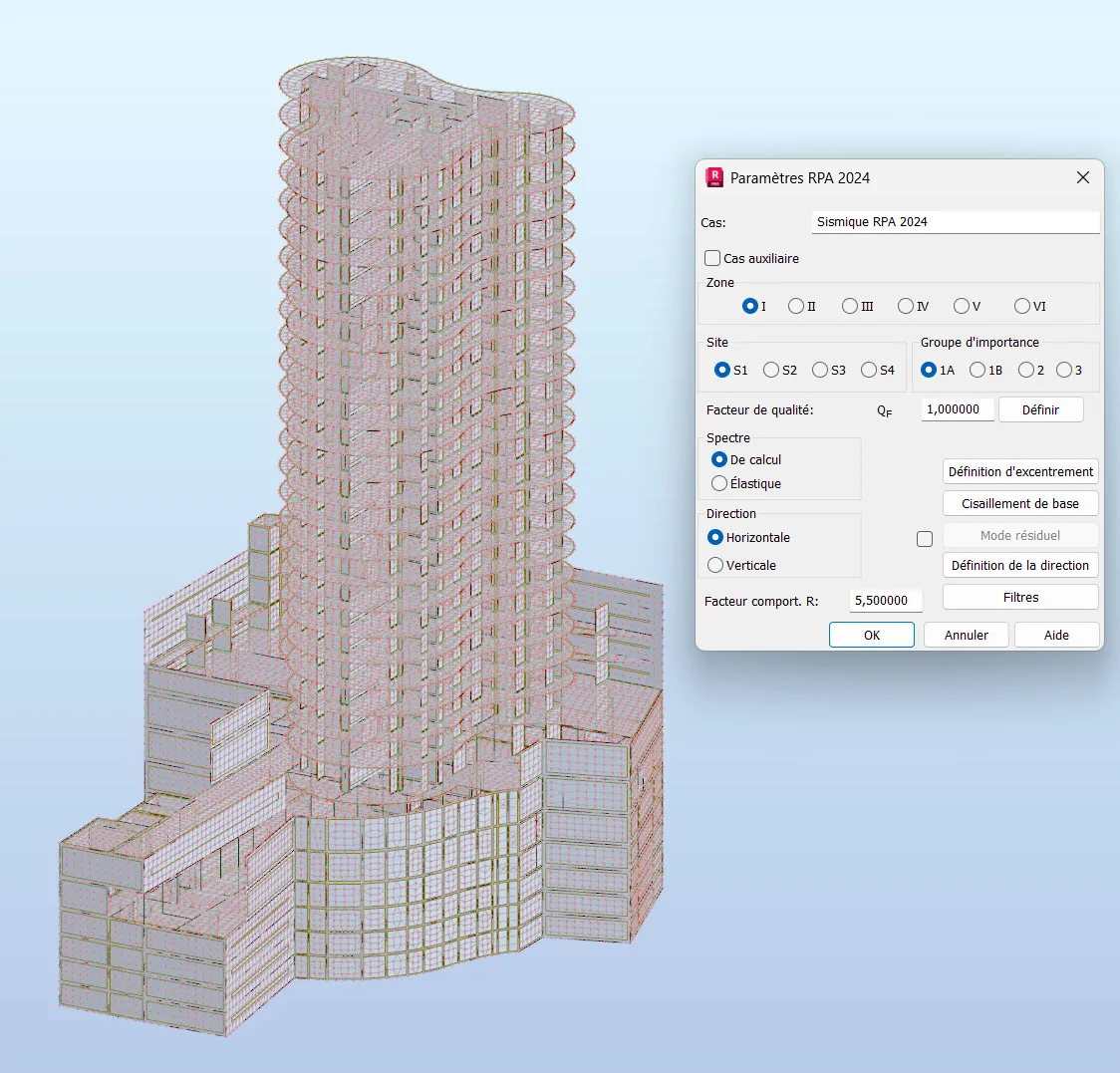
Task: Click the Cas name text field
Action: [x=955, y=222]
